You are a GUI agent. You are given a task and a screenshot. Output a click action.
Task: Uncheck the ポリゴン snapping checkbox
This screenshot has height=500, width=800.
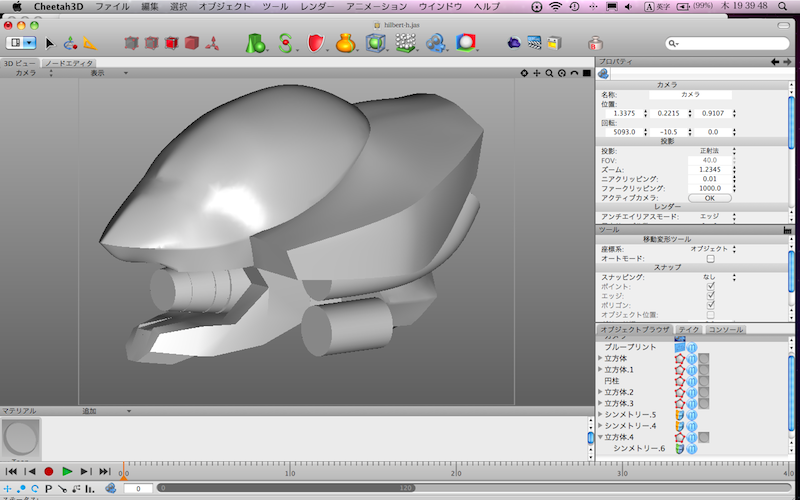pyautogui.click(x=711, y=304)
